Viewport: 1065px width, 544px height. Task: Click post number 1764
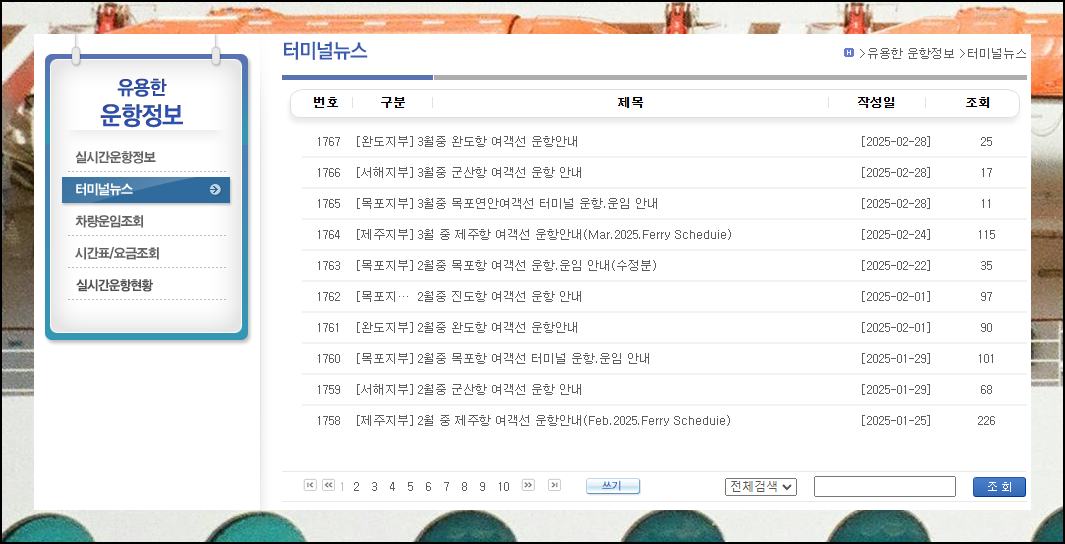[x=329, y=235]
